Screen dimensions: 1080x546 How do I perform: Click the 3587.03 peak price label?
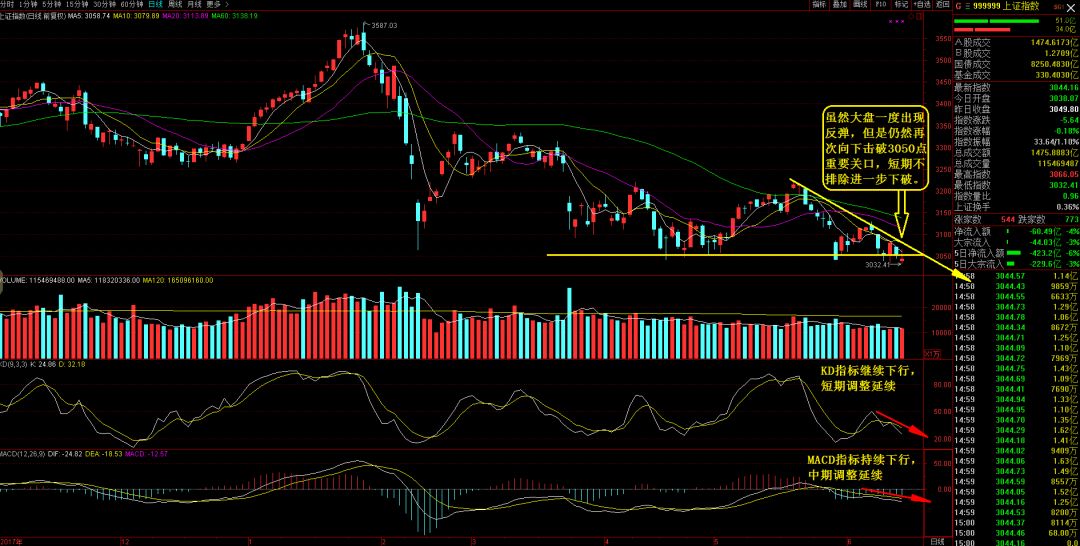[384, 25]
